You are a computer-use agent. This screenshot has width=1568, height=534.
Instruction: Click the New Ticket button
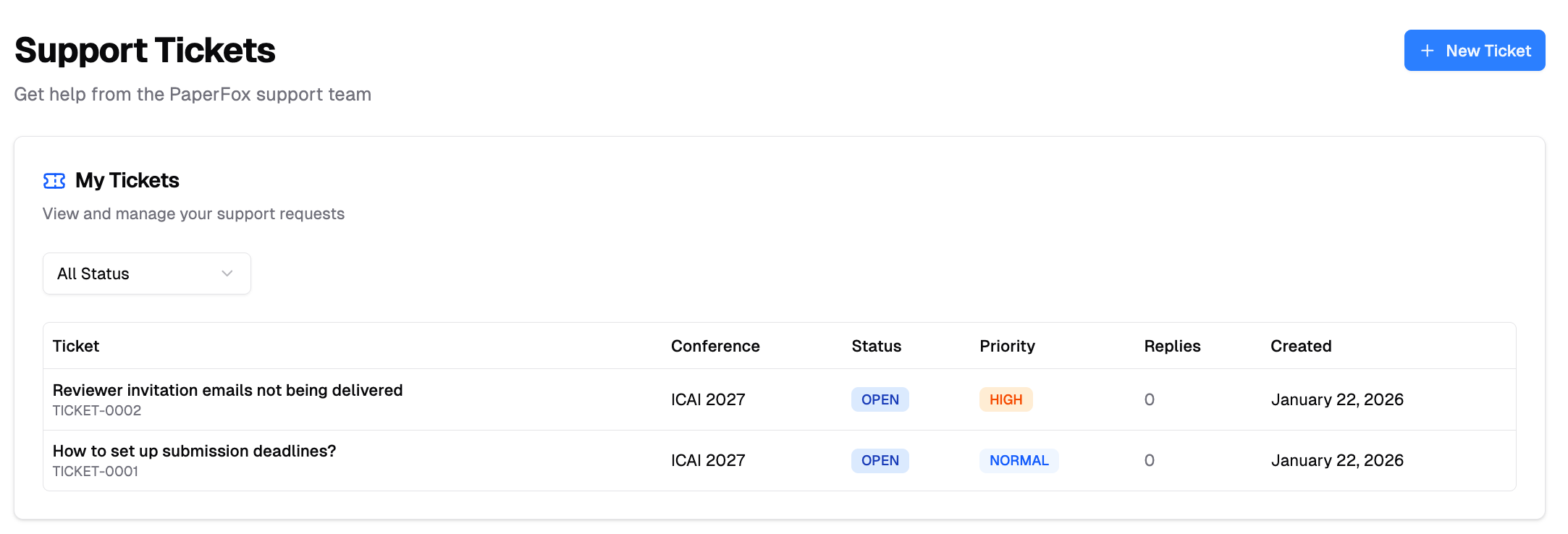pyautogui.click(x=1474, y=51)
